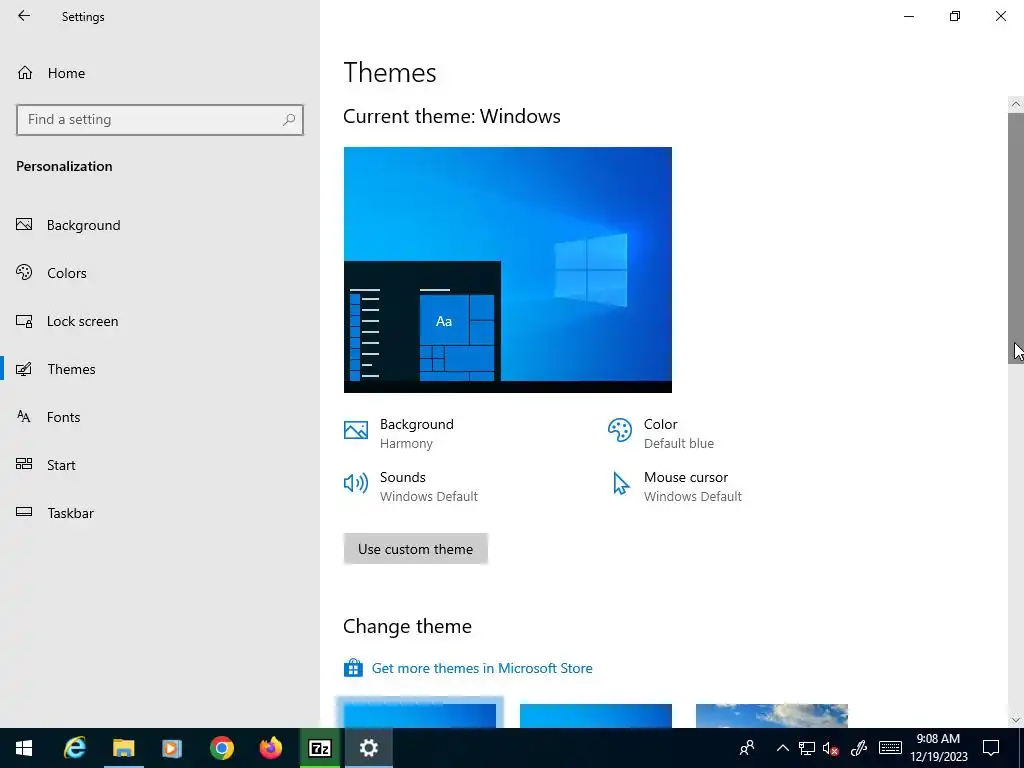Click the Find a setting search box

tap(160, 120)
